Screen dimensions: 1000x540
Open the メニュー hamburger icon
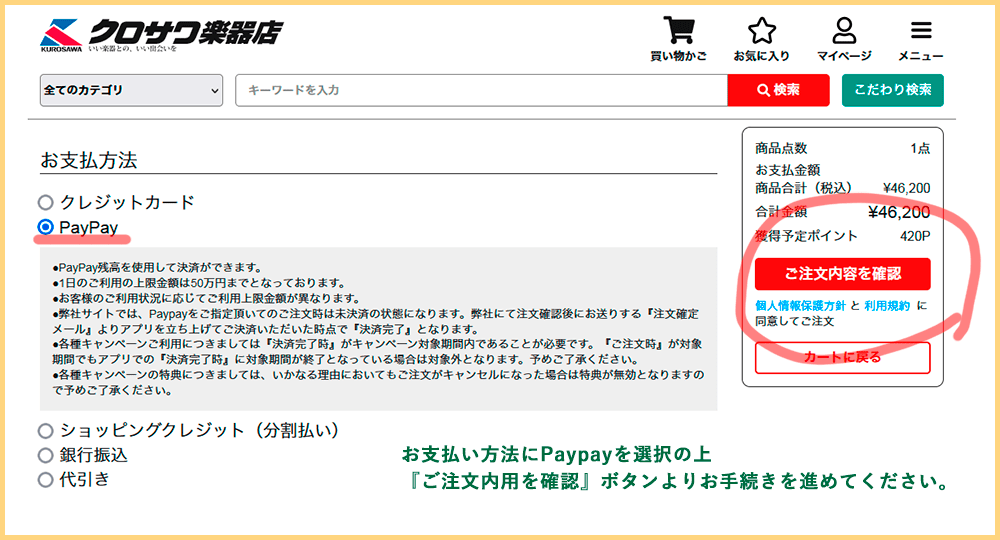pos(920,30)
